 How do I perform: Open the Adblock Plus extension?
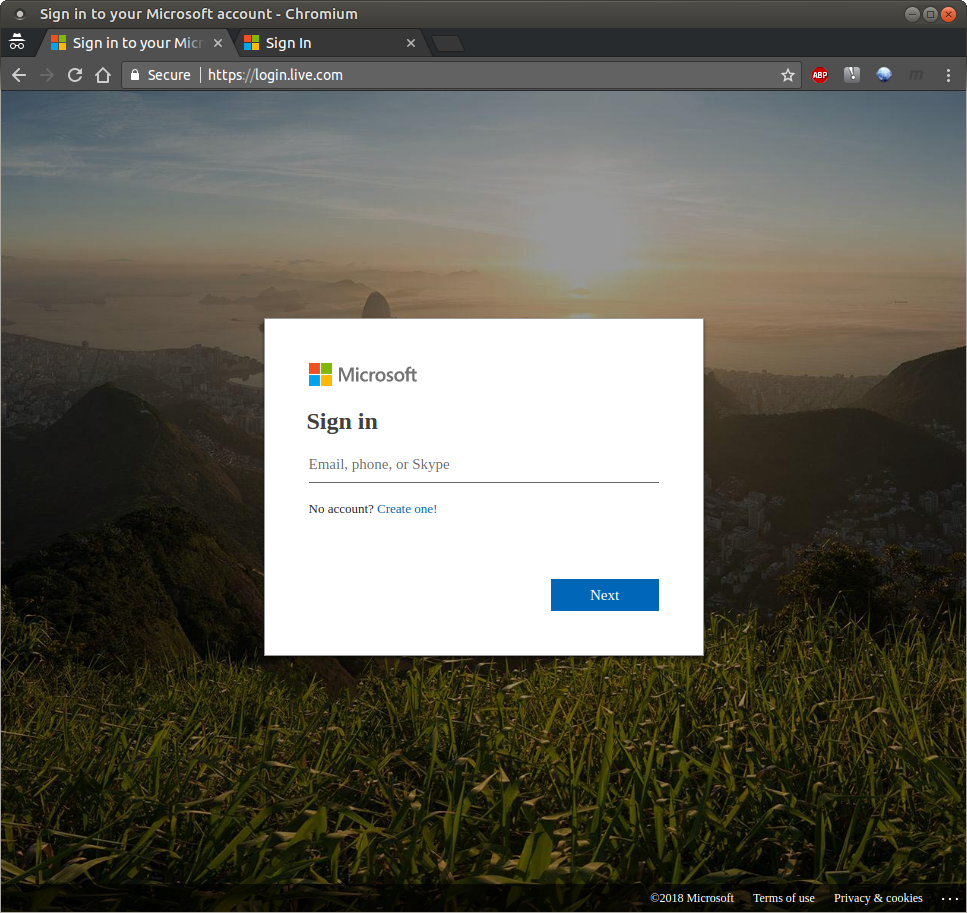tap(820, 75)
